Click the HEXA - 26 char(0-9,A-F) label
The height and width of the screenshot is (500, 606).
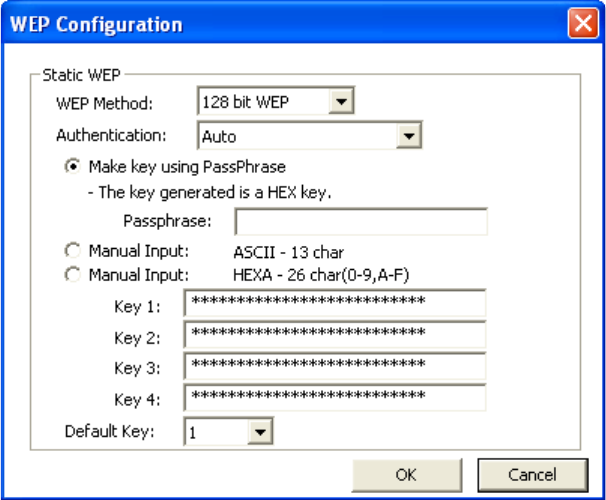321,275
